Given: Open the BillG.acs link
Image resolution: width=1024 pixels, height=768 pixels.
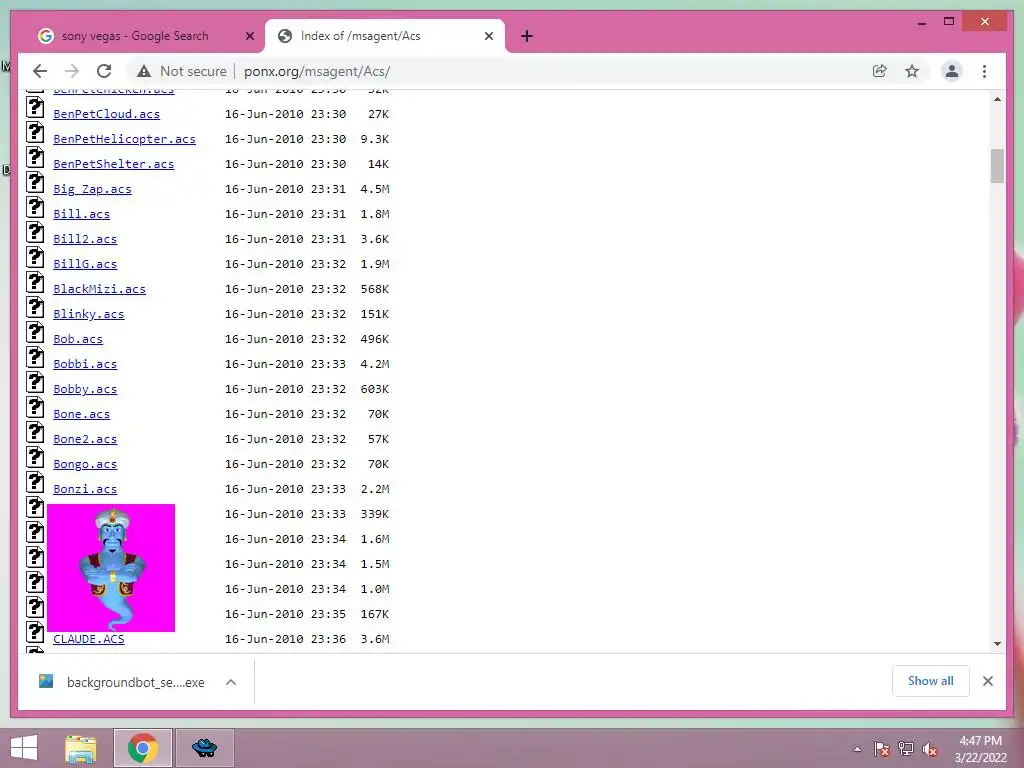Looking at the screenshot, I should click(85, 264).
